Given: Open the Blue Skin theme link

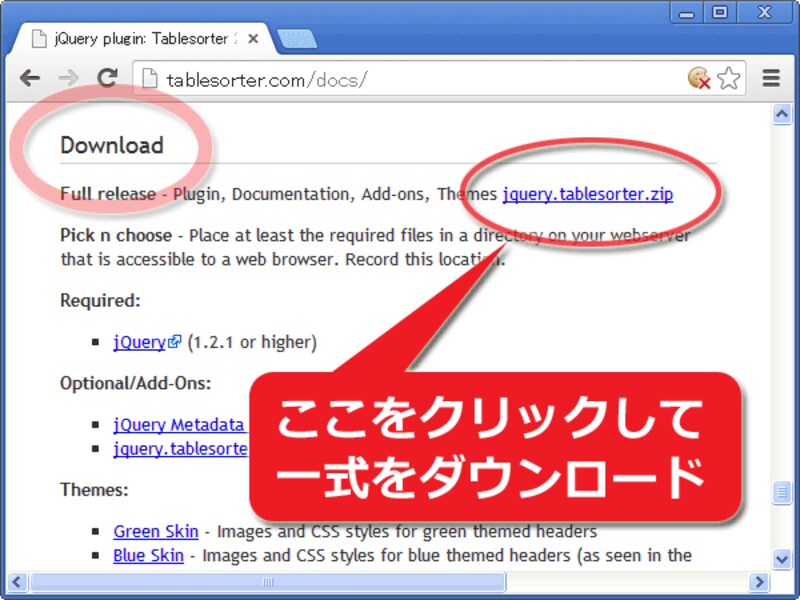Looking at the screenshot, I should [x=148, y=556].
